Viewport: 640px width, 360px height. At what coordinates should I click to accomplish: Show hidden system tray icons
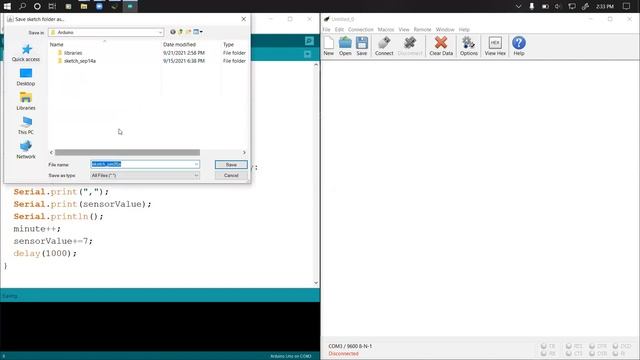(518, 6)
